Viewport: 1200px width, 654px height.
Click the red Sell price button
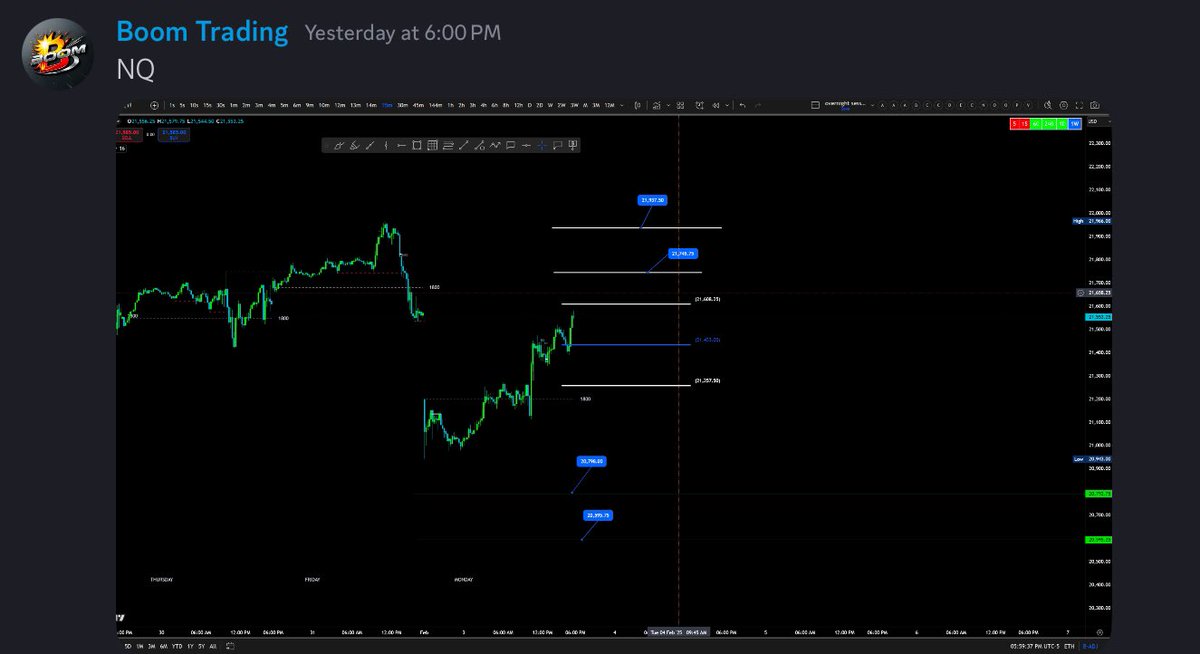(127, 134)
